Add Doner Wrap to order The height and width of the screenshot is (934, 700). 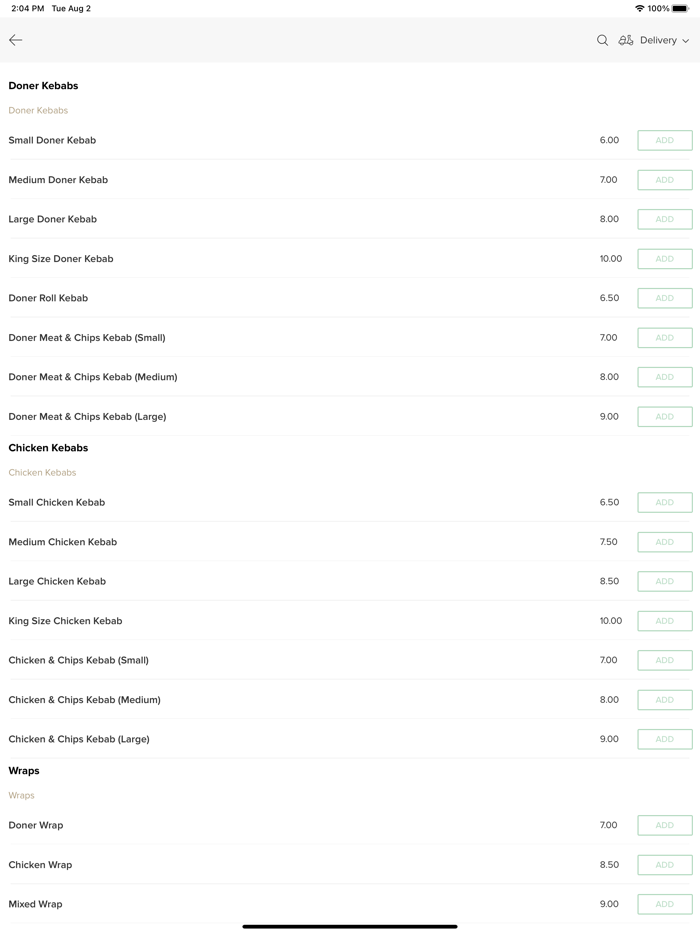(664, 825)
